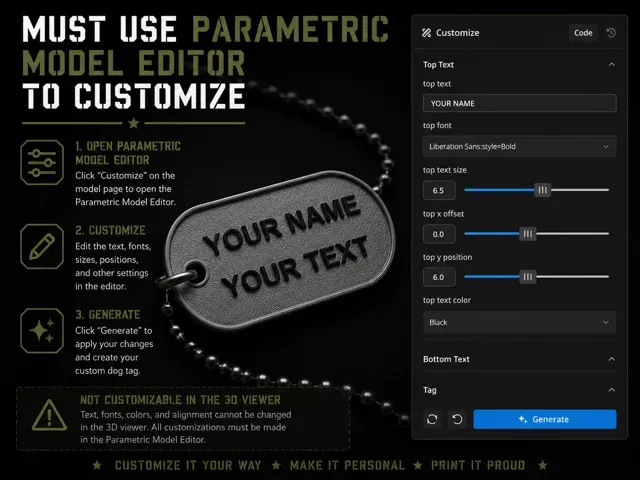640x480 pixels.
Task: Open the Code view button
Action: (x=583, y=33)
